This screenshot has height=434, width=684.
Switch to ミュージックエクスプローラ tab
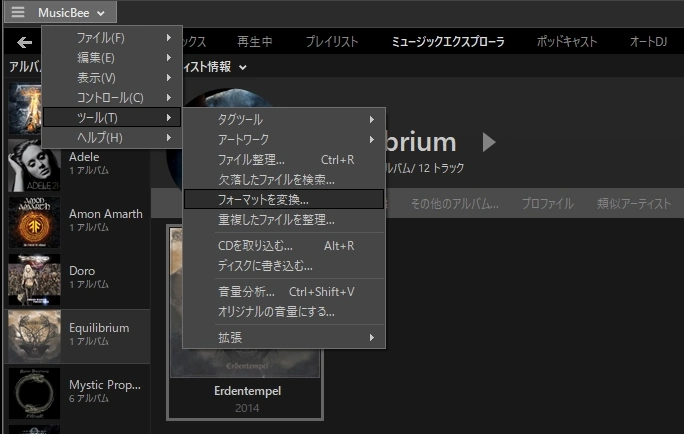pyautogui.click(x=448, y=42)
